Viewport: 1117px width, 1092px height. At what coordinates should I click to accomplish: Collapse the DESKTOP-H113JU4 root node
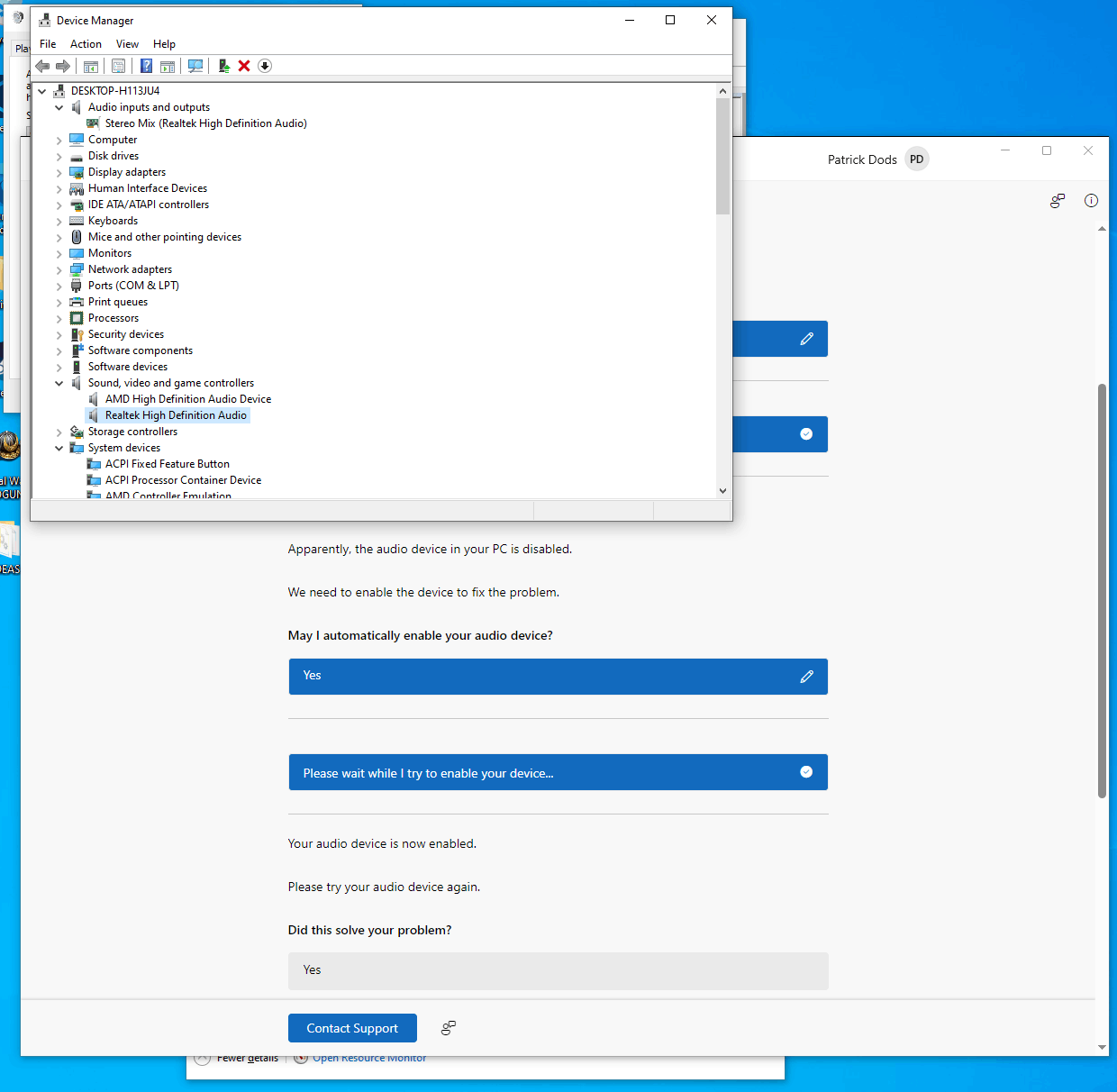click(x=42, y=91)
